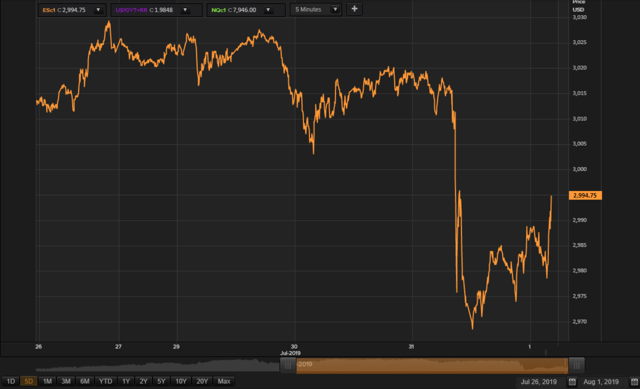Expand the NQc1 instrument dropdown

(x=268, y=10)
